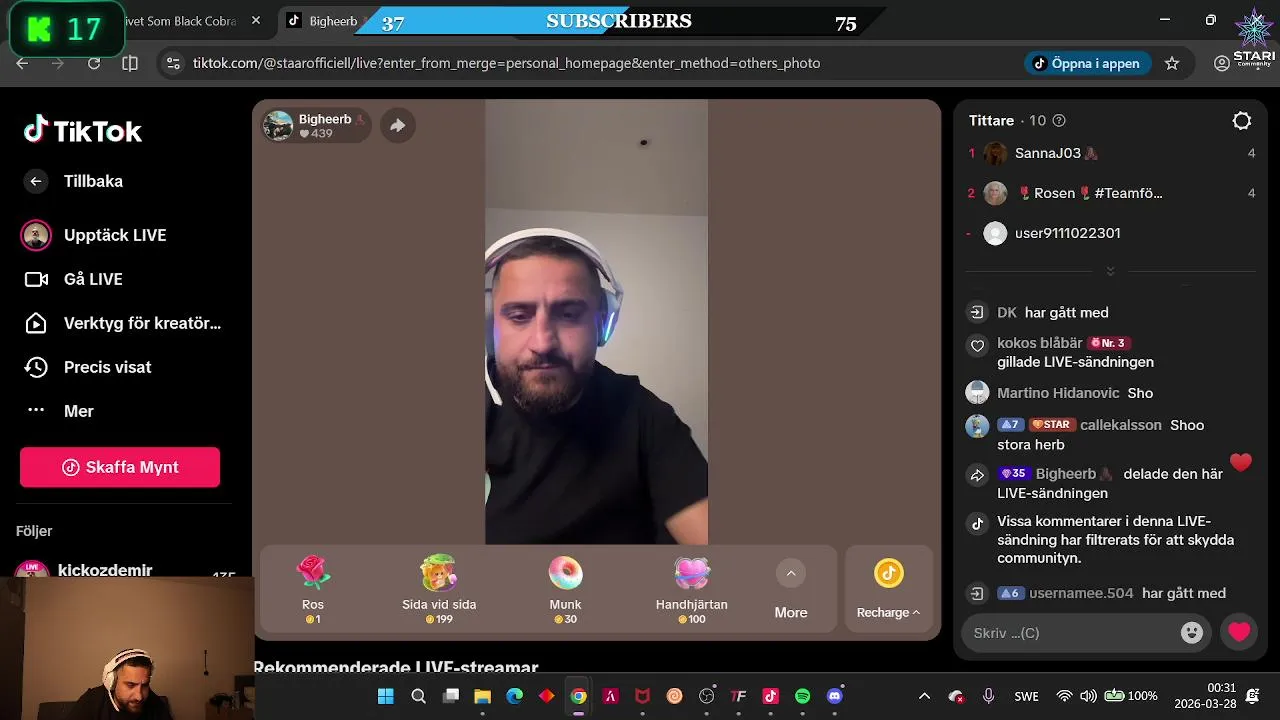Expand the viewer list chevron

pos(1110,271)
